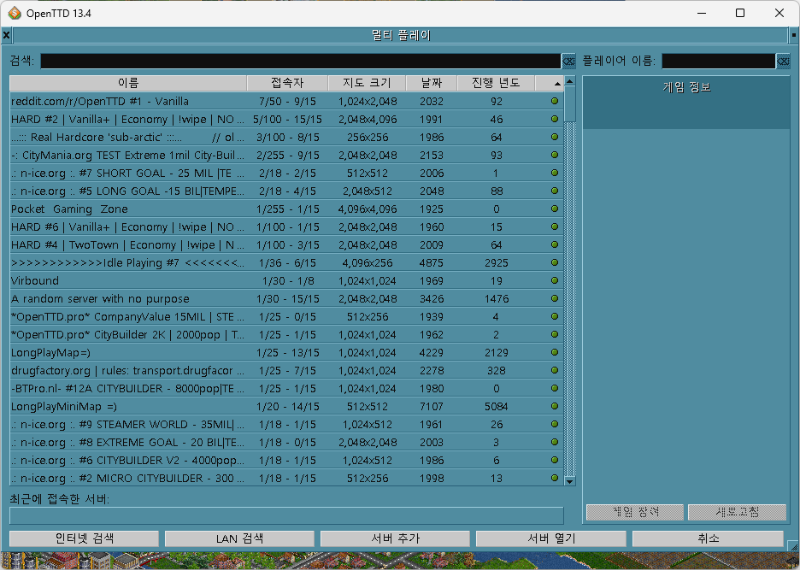Image resolution: width=800 pixels, height=570 pixels.
Task: Sort servers by 날짜 column
Action: [x=432, y=83]
